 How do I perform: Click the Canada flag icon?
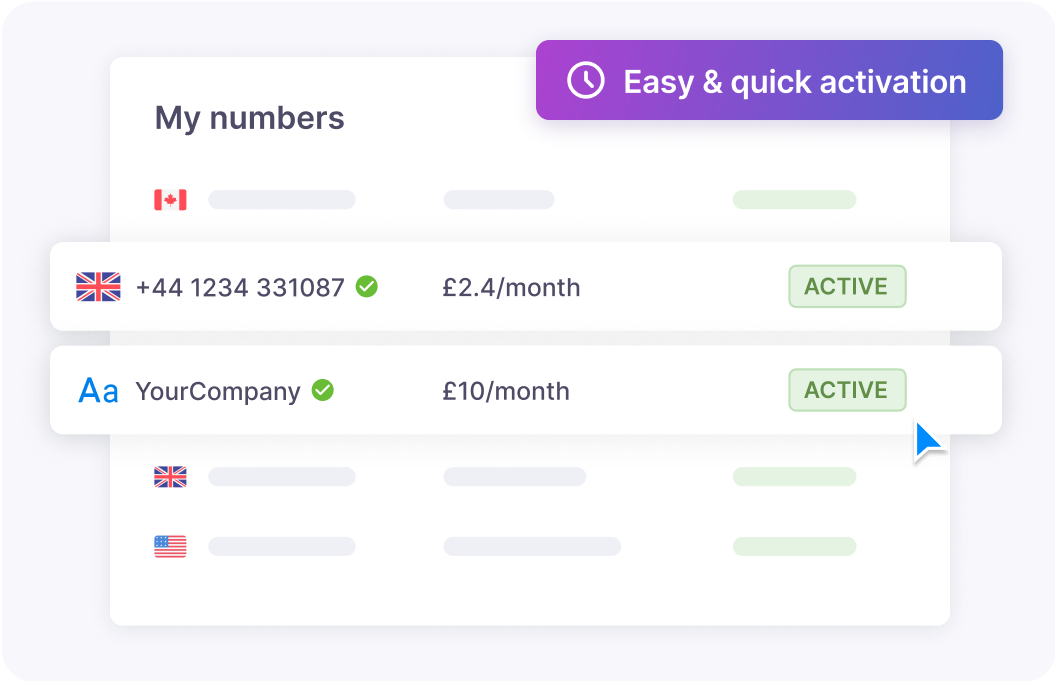click(x=170, y=200)
